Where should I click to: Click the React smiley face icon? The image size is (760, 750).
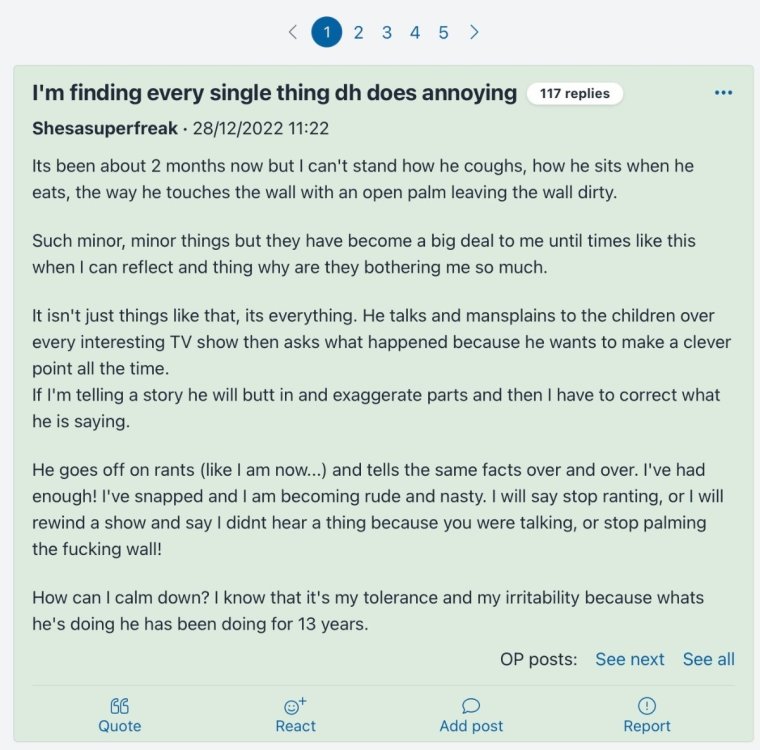[295, 706]
